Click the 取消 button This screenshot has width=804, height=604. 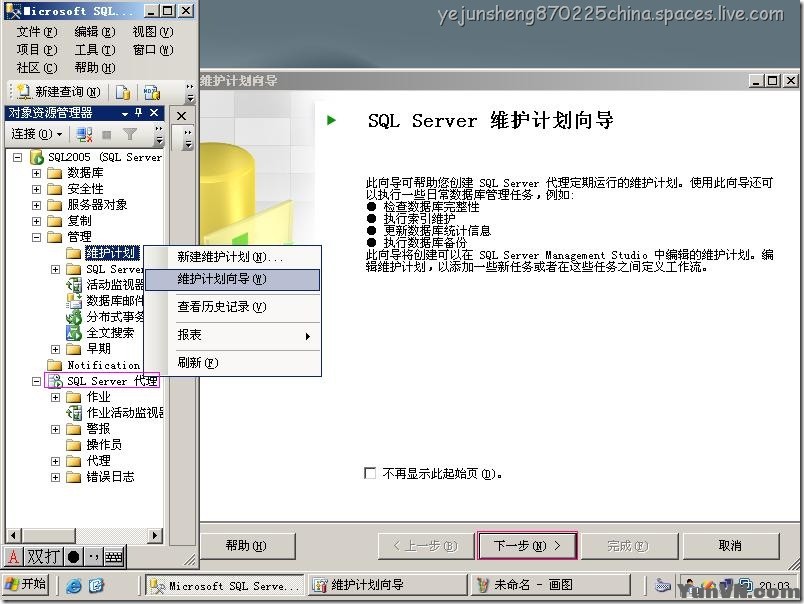pos(731,546)
